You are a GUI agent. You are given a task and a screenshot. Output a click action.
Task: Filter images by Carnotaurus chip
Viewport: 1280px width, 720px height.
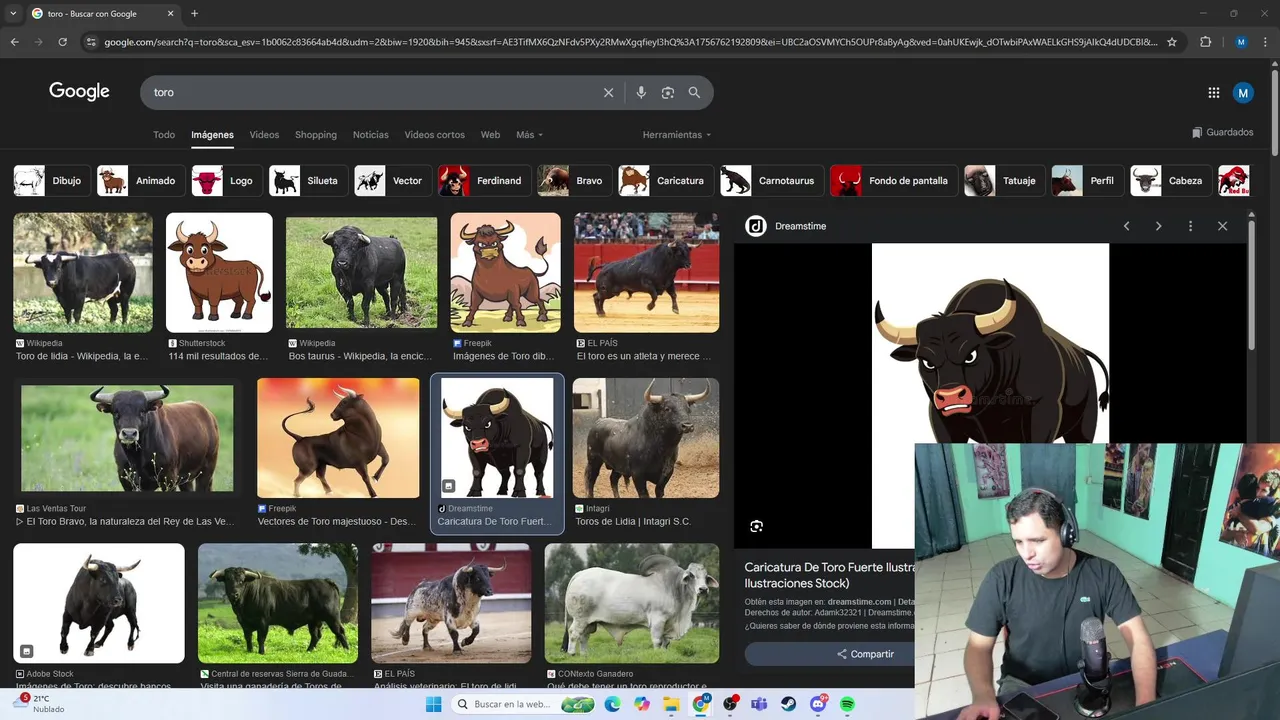pyautogui.click(x=772, y=181)
